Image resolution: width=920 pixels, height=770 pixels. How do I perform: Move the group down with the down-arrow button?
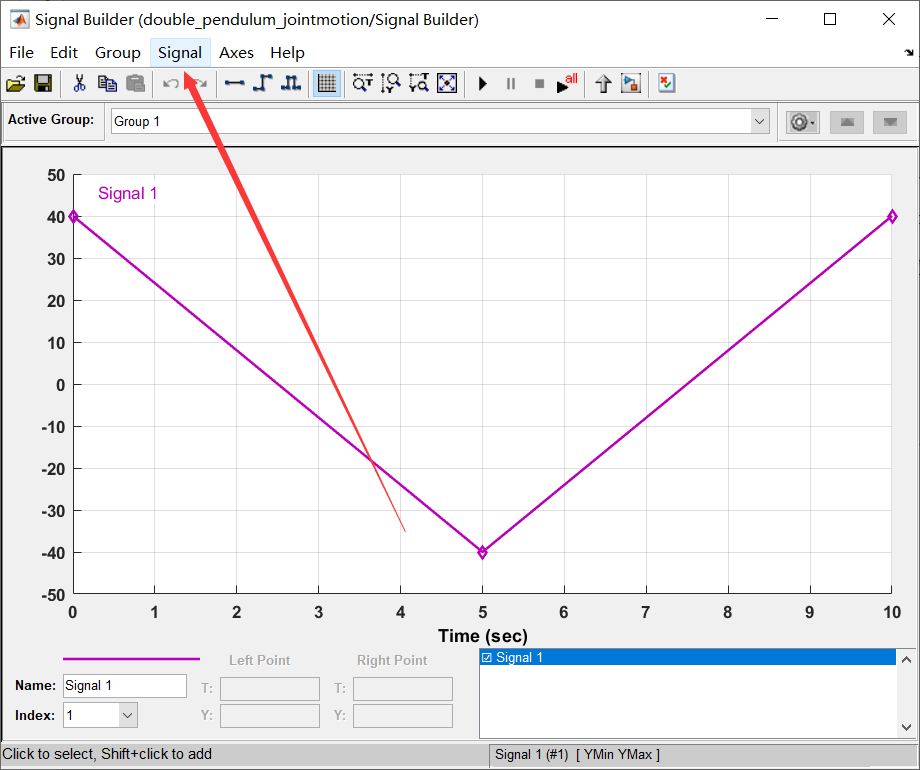pyautogui.click(x=890, y=123)
